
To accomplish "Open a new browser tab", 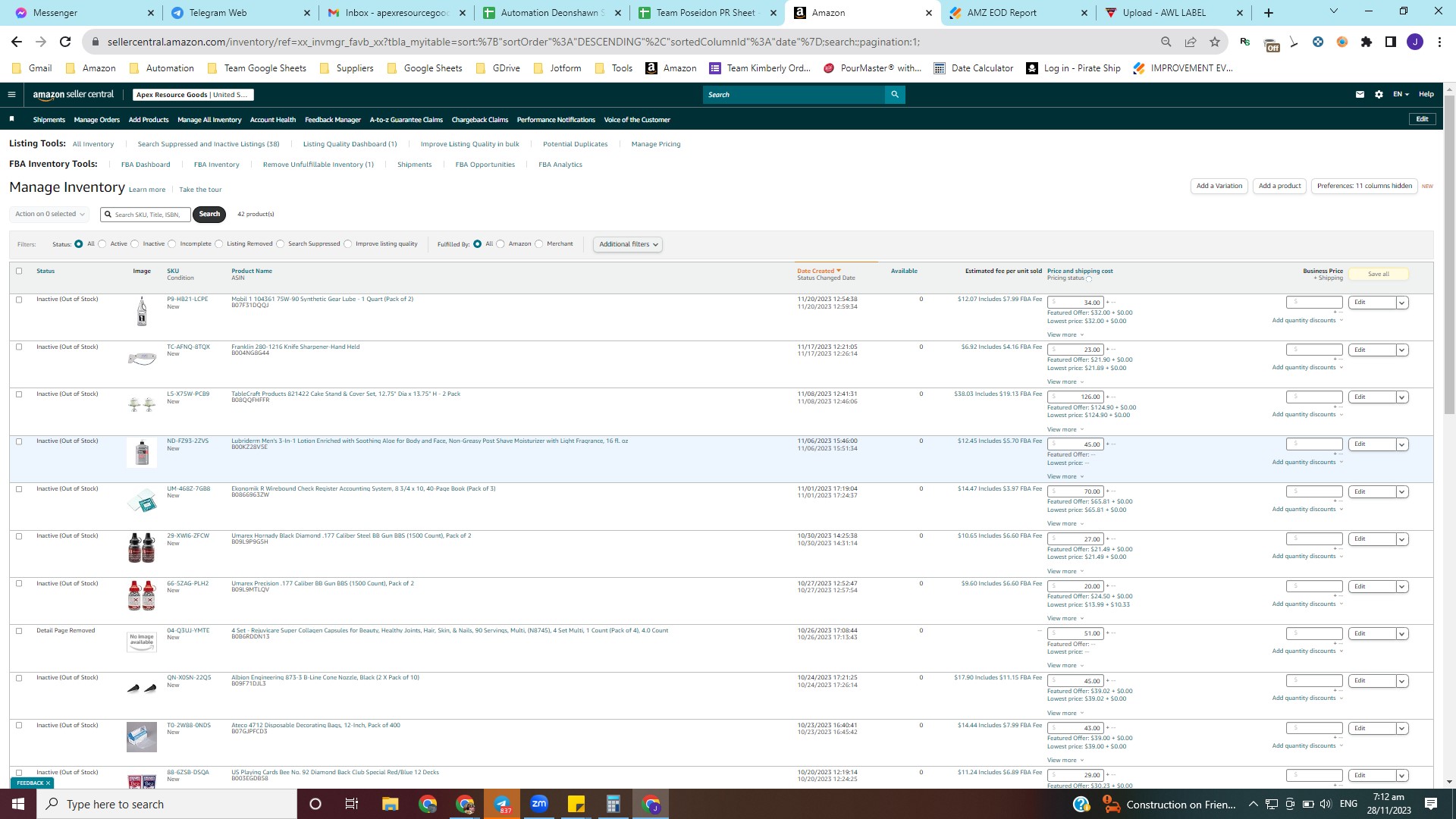I will pos(1269,13).
